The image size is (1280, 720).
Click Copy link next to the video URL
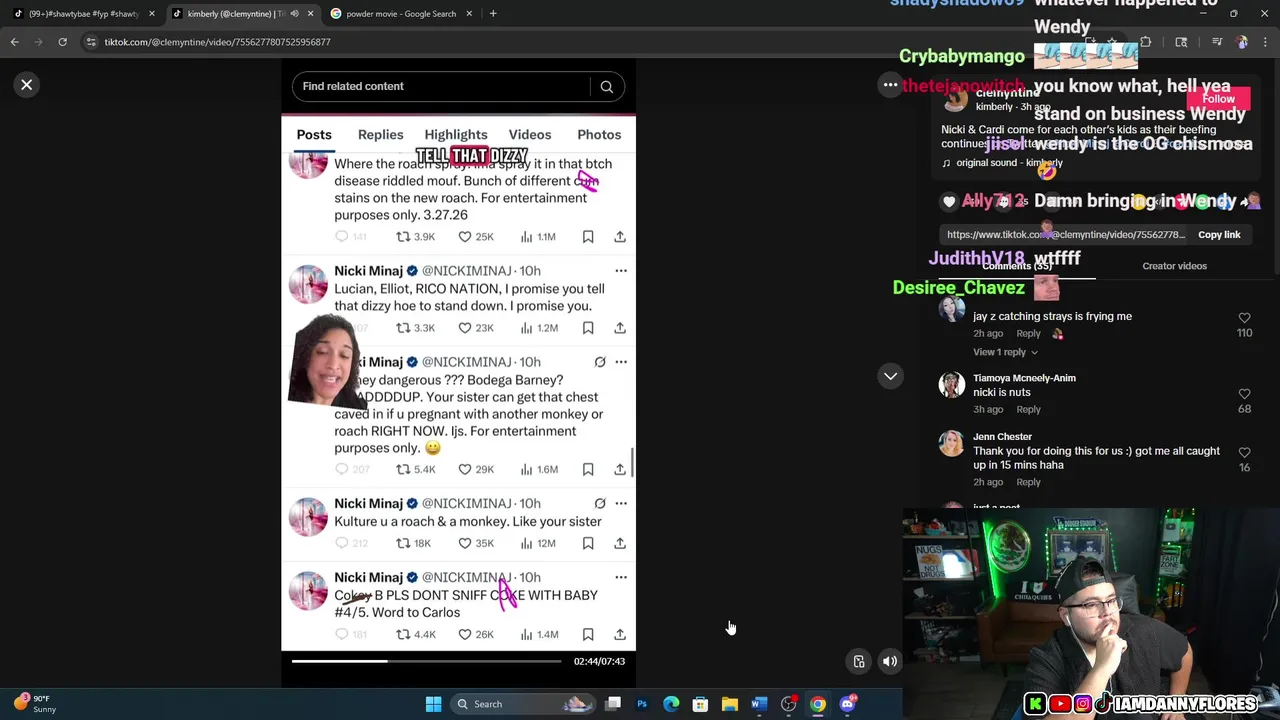pos(1219,234)
